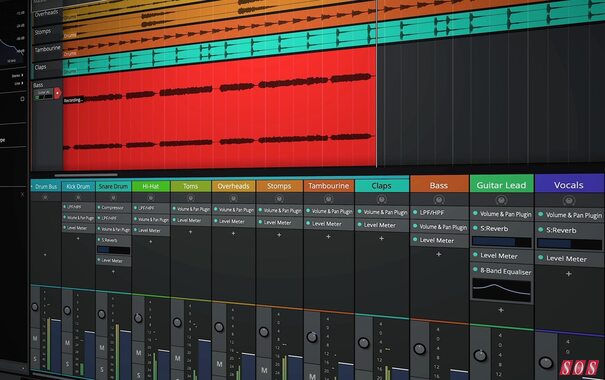
Task: Add a plugin with the plus on Bass channel
Action: [438, 254]
